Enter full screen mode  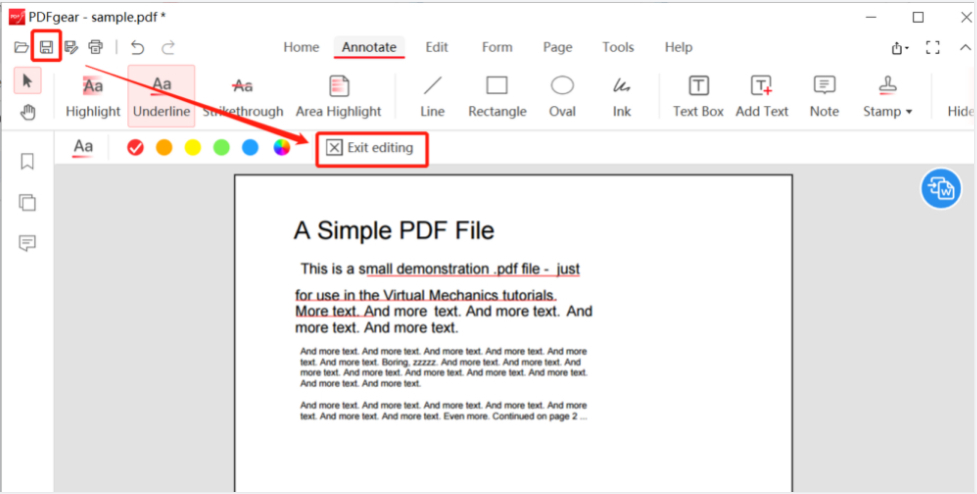tap(932, 47)
